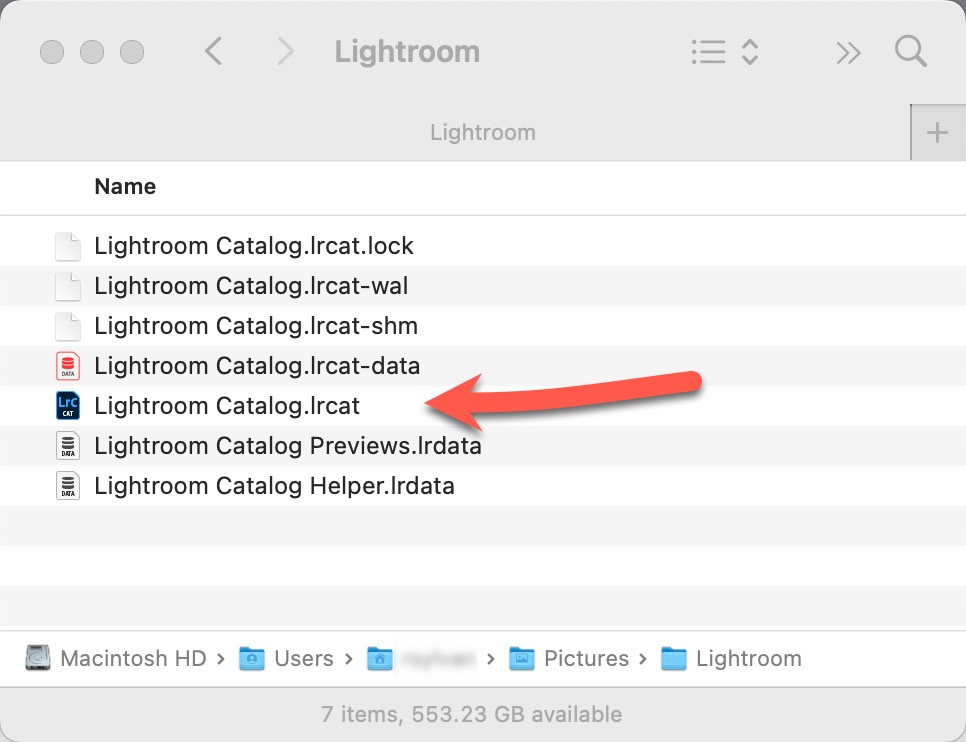This screenshot has width=966, height=742.
Task: Click the Lrc CAT icon beside Lightroom Catalog.lrcat
Action: (x=67, y=406)
